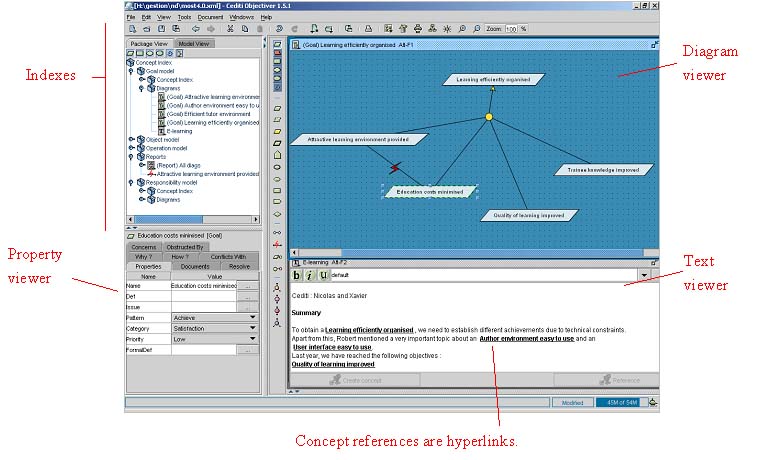
Task: Select the red lightning conflict tool in palette
Action: click(277, 243)
